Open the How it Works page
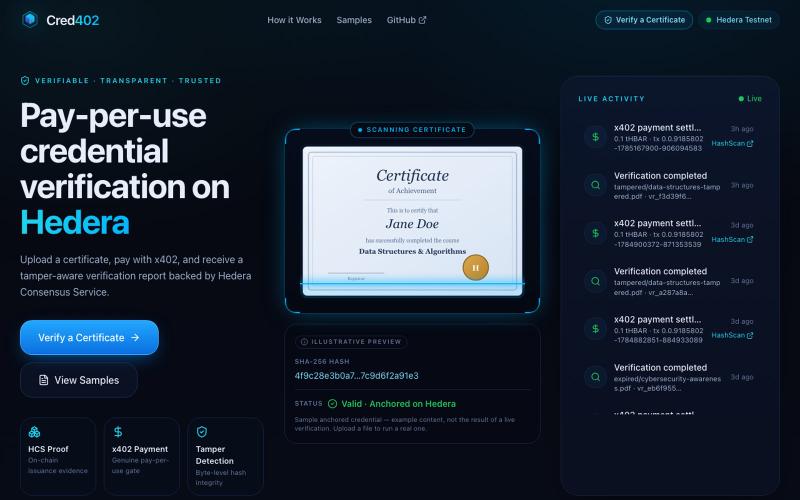This screenshot has width=800, height=500. tap(294, 20)
